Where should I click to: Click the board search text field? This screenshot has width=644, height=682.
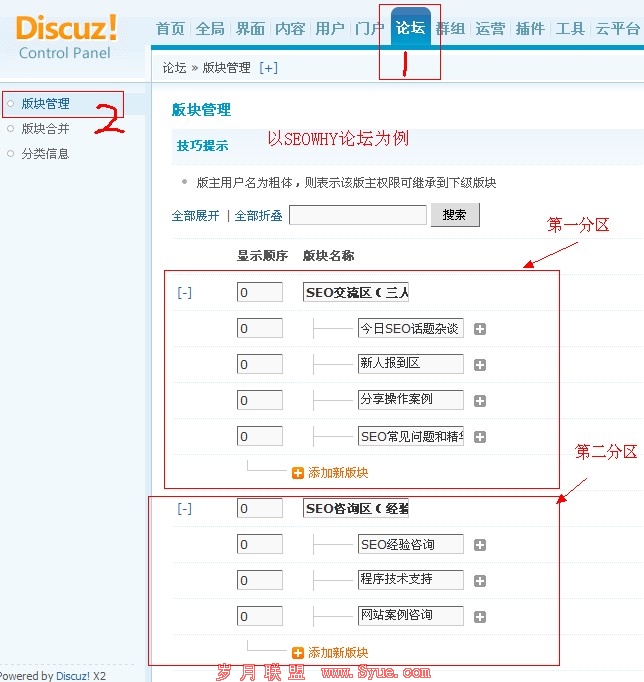358,215
